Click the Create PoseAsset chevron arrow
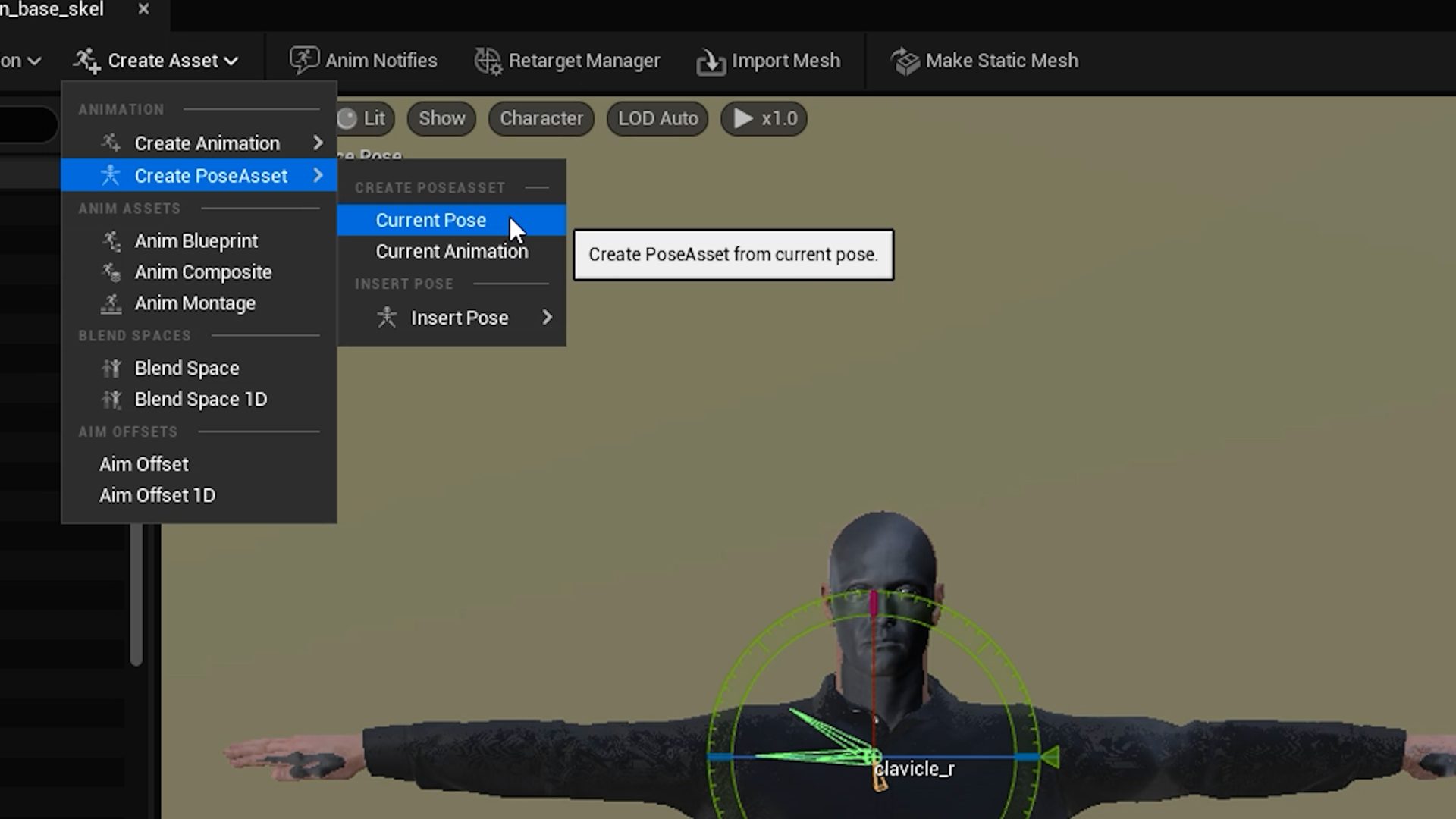 pos(318,176)
